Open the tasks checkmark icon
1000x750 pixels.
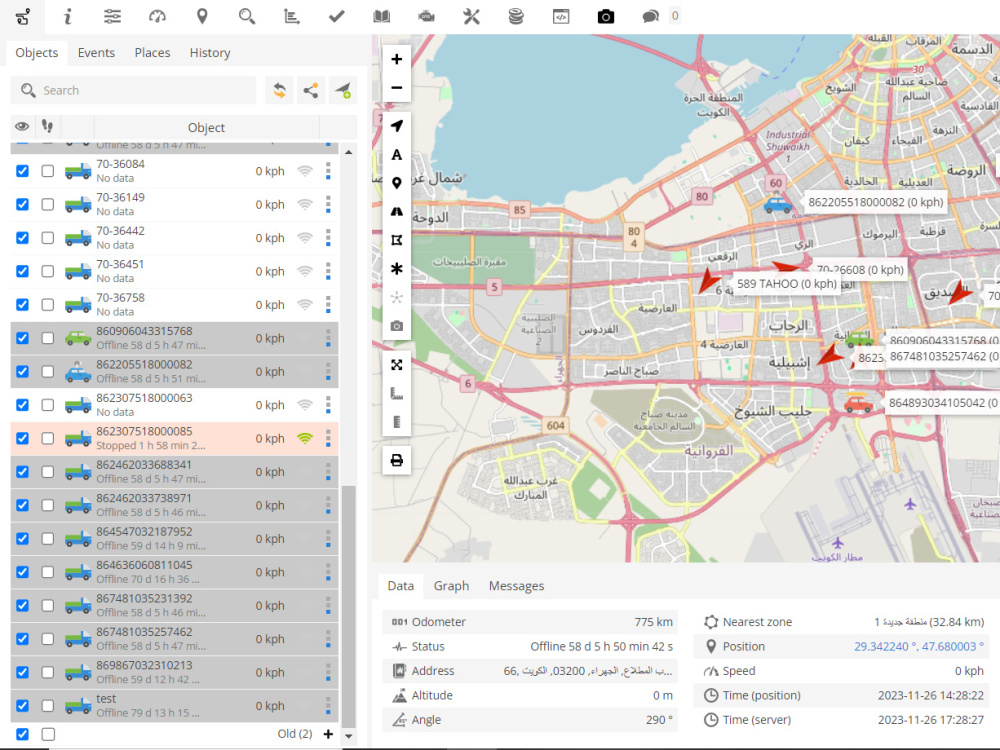(x=336, y=17)
